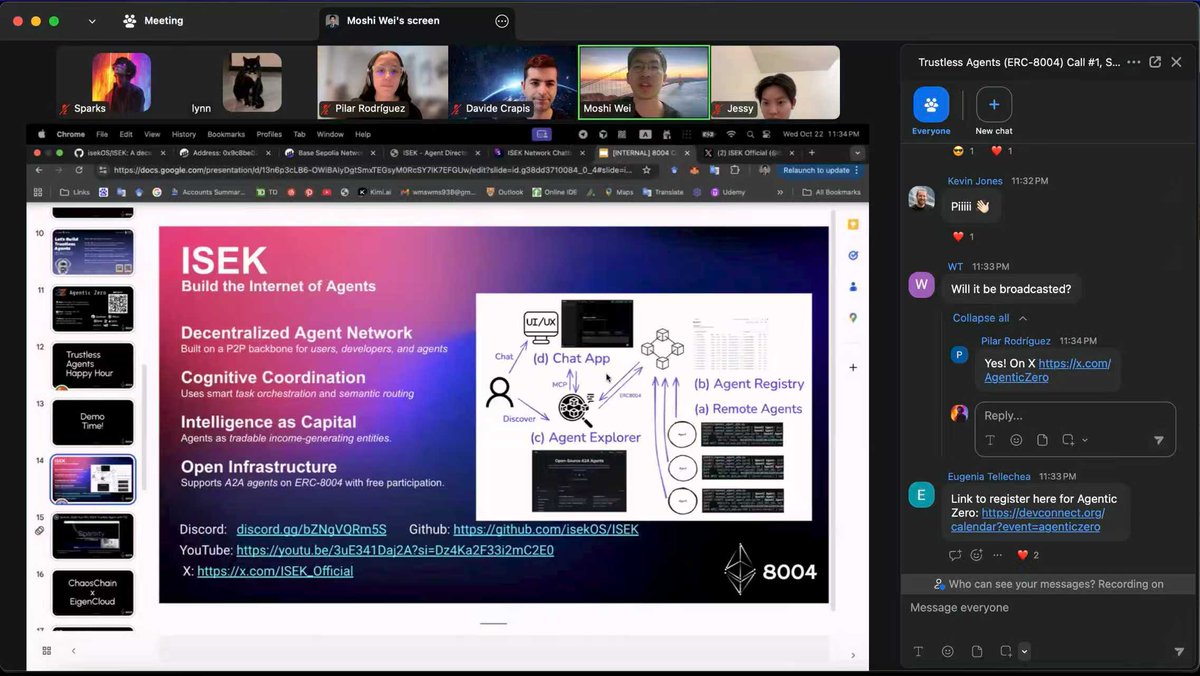Image resolution: width=1200 pixels, height=676 pixels.
Task: Select the Everyone chat channel icon
Action: pos(931,104)
